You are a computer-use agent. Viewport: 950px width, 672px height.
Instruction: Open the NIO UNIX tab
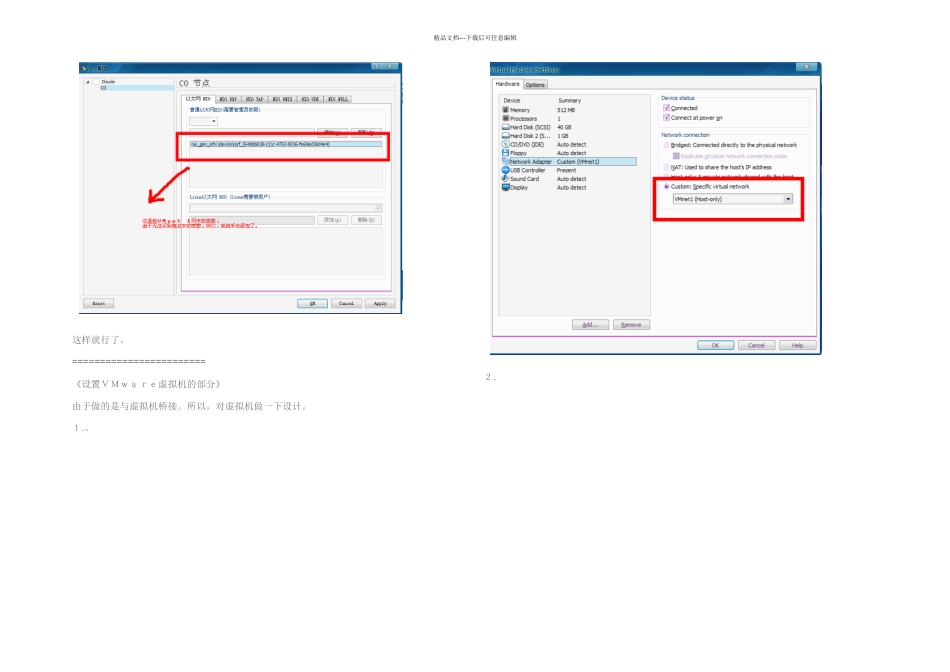(x=282, y=99)
